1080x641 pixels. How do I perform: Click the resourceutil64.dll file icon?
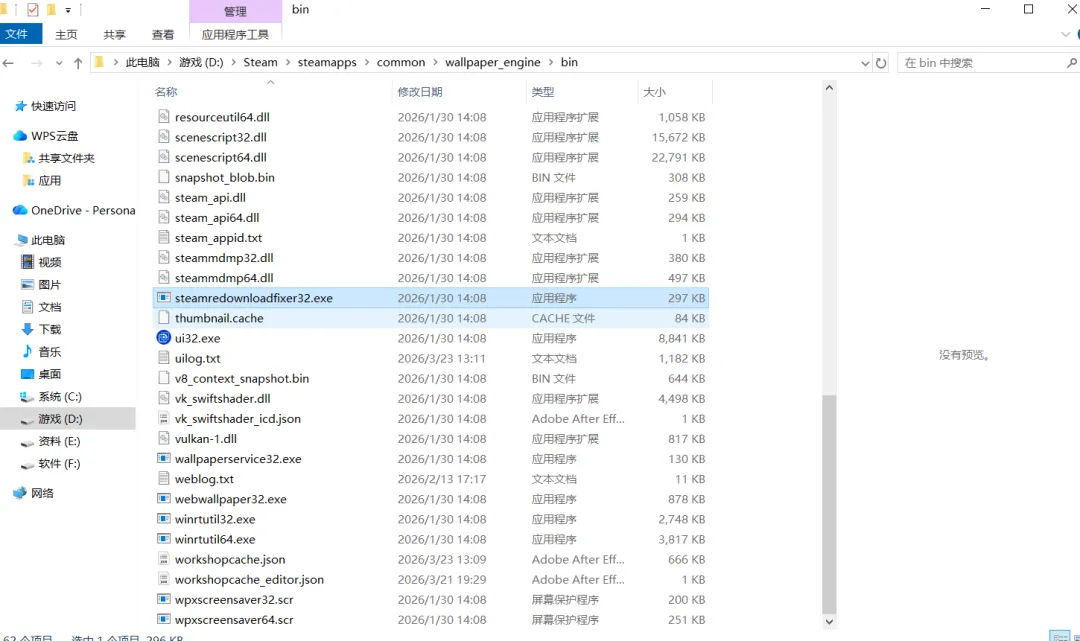tap(163, 117)
